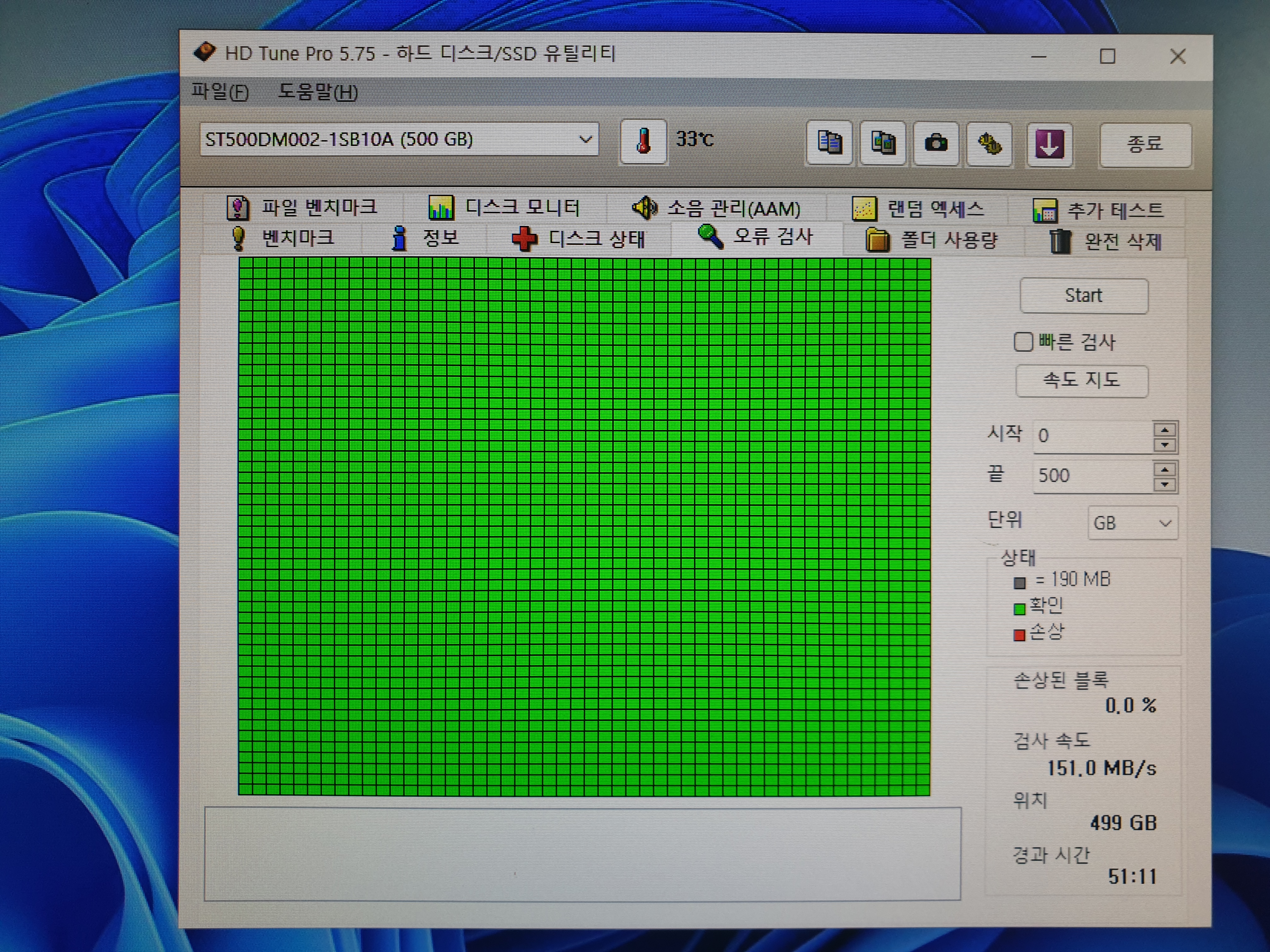Viewport: 1270px width, 952px height.
Task: Increase the 끝 value with up arrow
Action: pos(1164,470)
